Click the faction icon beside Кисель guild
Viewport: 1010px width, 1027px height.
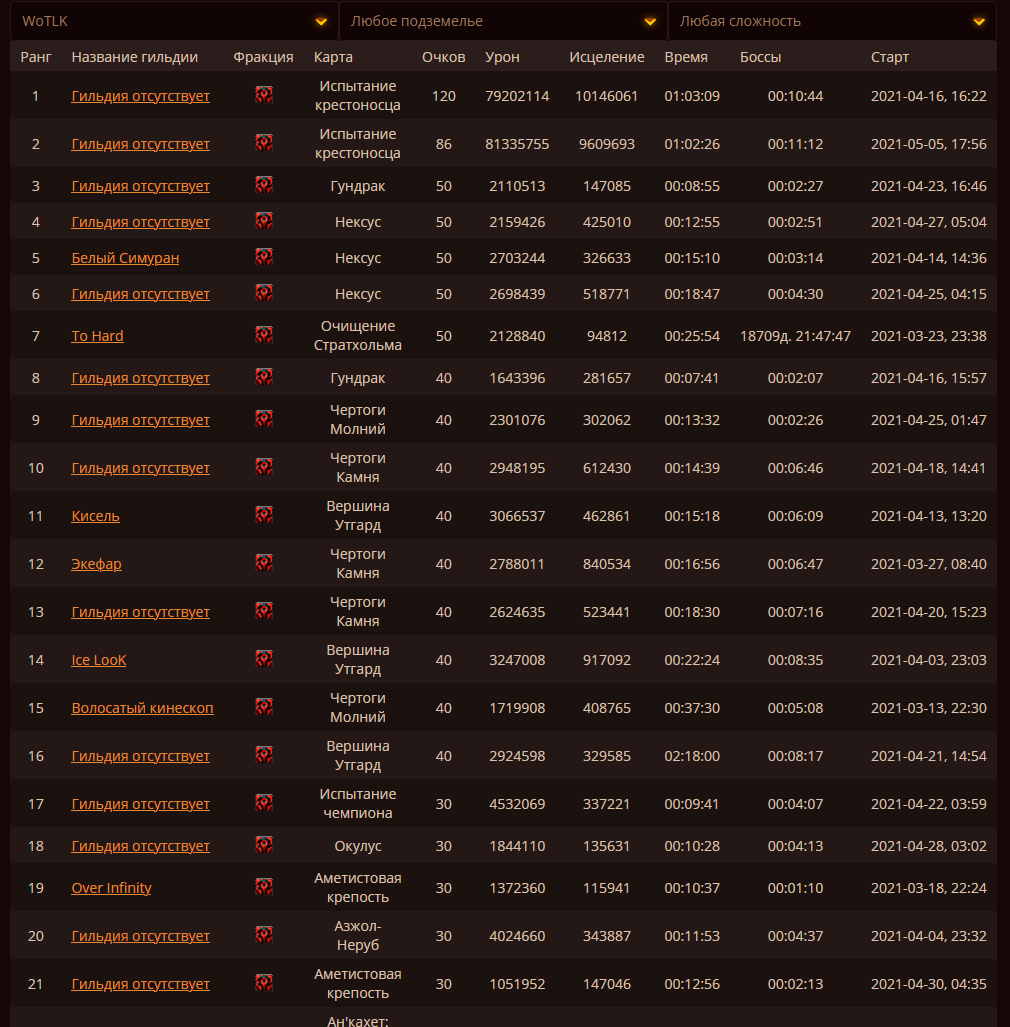click(x=264, y=515)
